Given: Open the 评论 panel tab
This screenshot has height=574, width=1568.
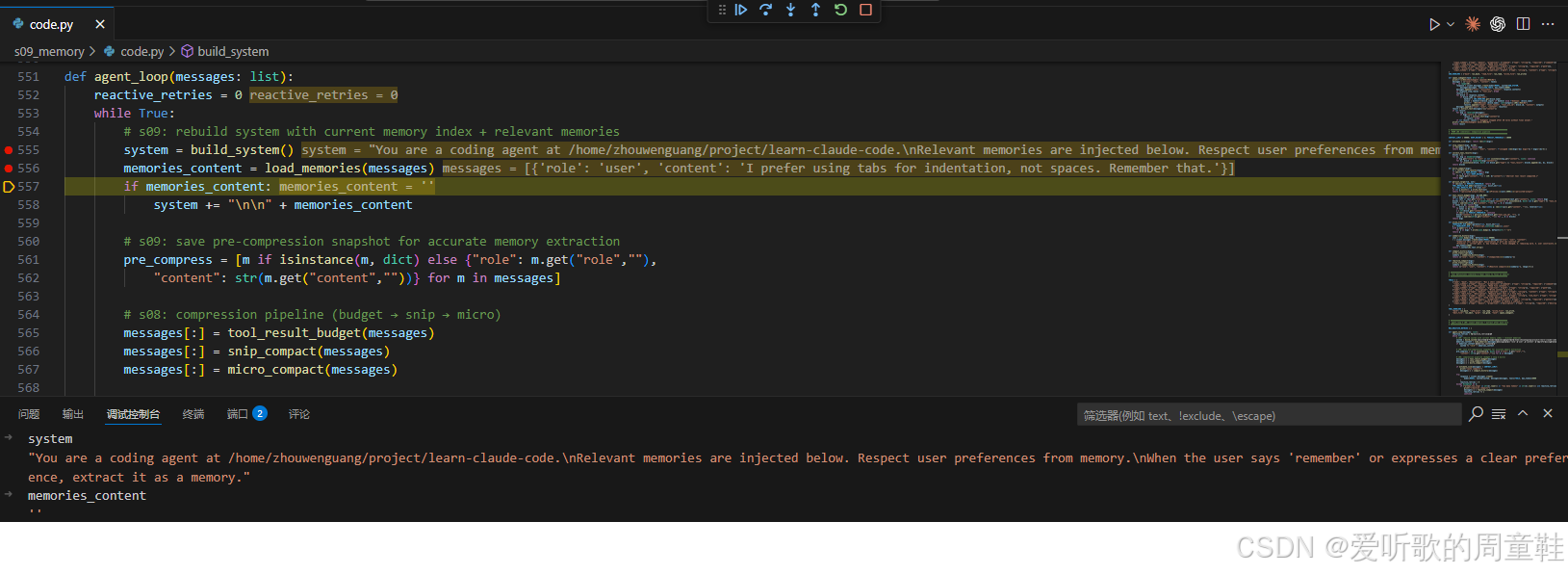Looking at the screenshot, I should [x=299, y=414].
